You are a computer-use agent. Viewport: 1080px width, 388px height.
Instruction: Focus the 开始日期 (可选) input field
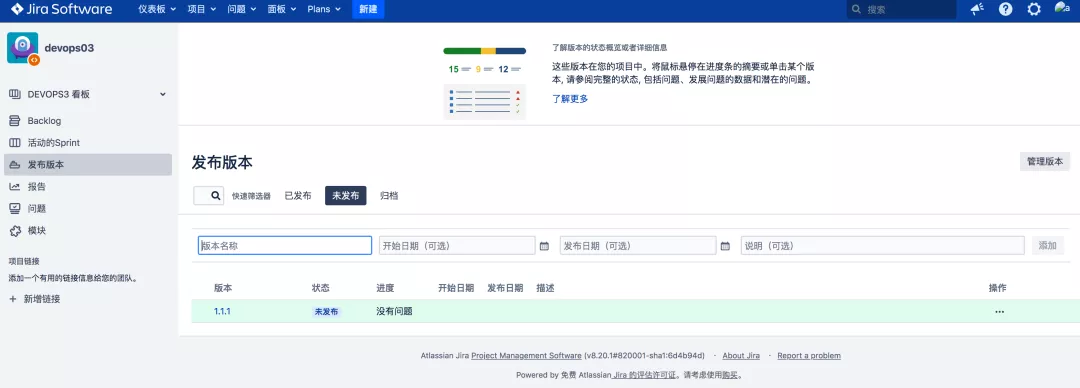[x=457, y=245]
